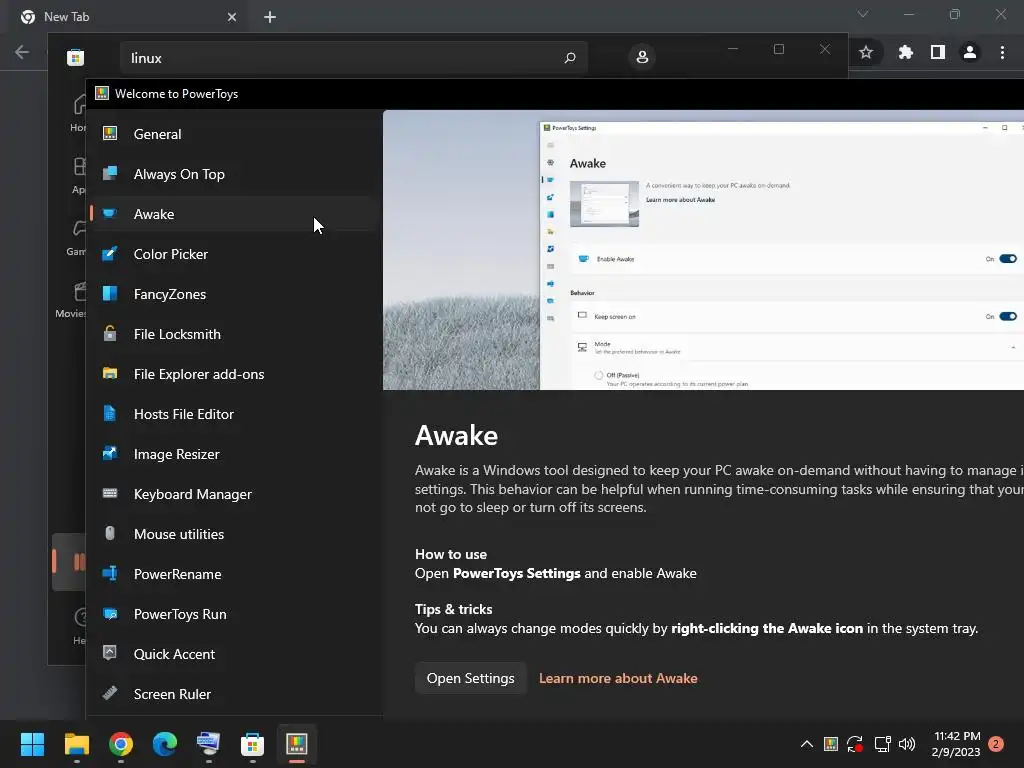Select PowerRename in the sidebar
This screenshot has width=1024, height=768.
coord(233,574)
